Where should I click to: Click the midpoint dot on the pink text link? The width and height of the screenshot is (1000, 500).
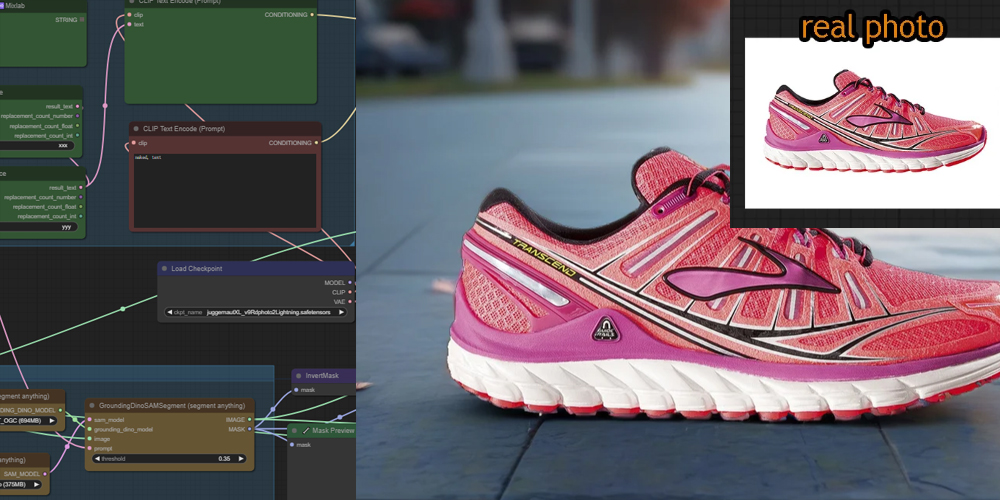(105, 106)
